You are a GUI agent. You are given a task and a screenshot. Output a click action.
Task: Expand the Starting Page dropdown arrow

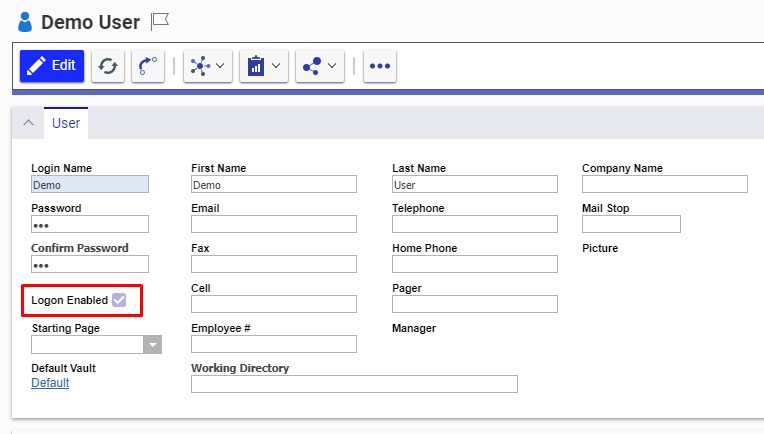152,344
